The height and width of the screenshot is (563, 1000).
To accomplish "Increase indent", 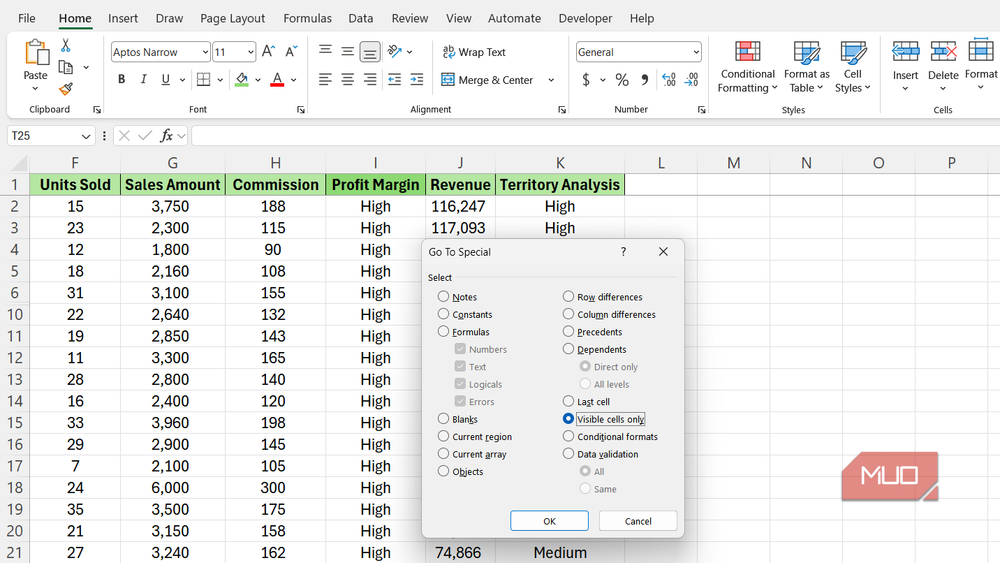I will 417,80.
